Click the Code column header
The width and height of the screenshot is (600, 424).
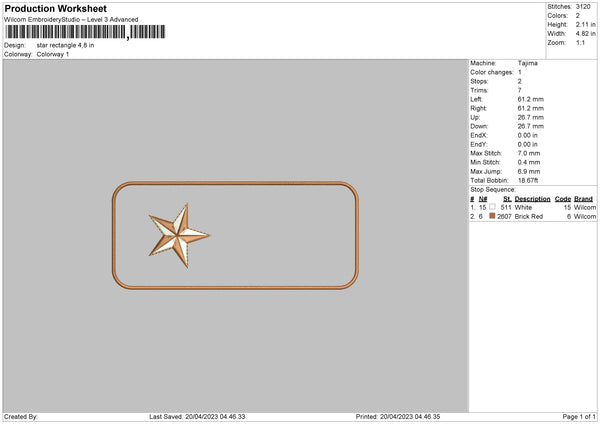tap(562, 199)
